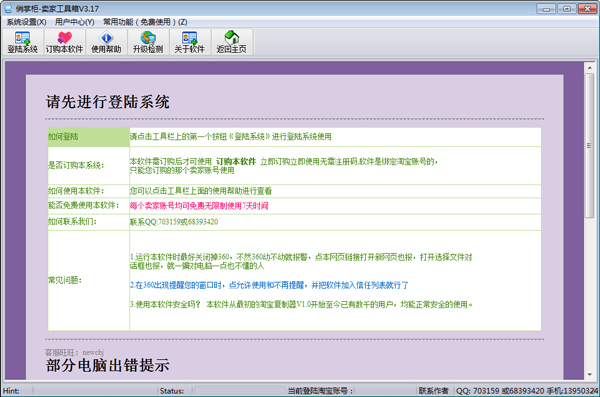Maximize the 俏掌柜 window

tap(567, 8)
